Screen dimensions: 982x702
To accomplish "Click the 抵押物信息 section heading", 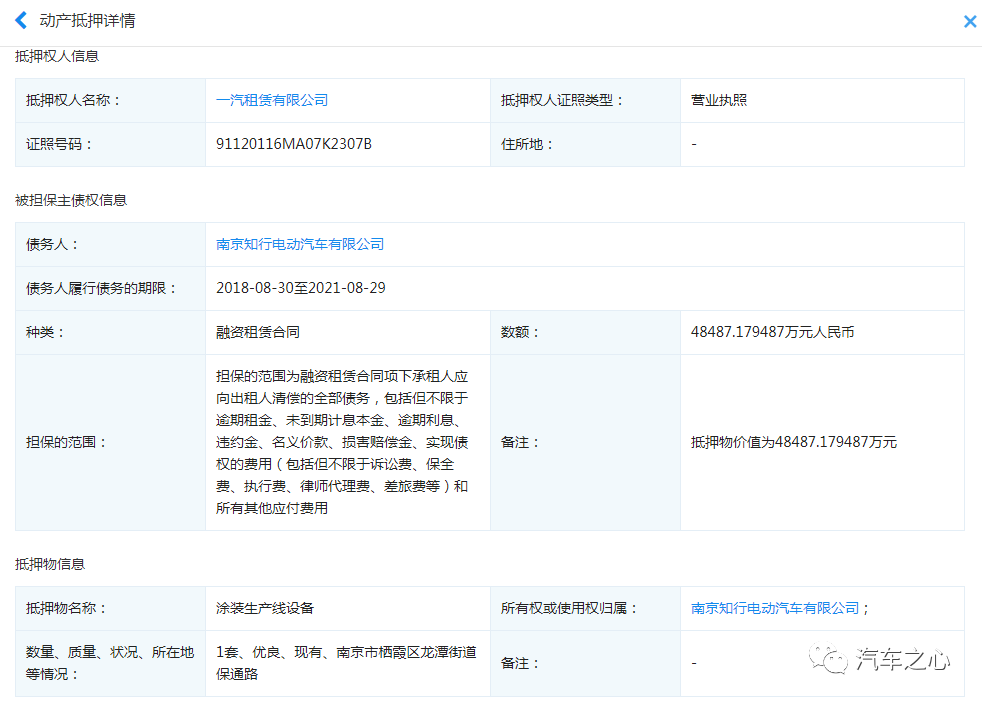I will click(x=50, y=564).
